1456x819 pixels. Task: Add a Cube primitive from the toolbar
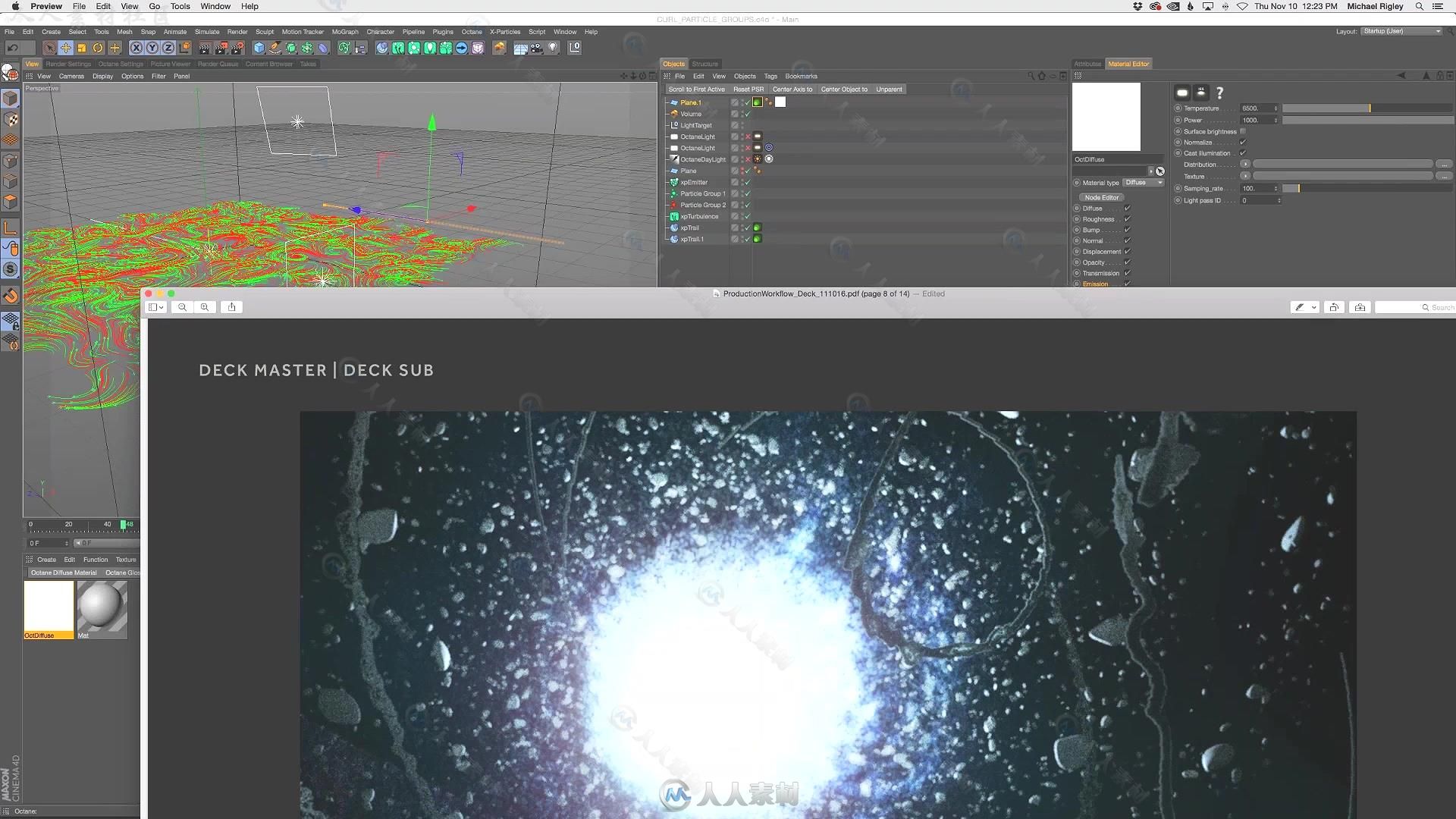point(259,48)
